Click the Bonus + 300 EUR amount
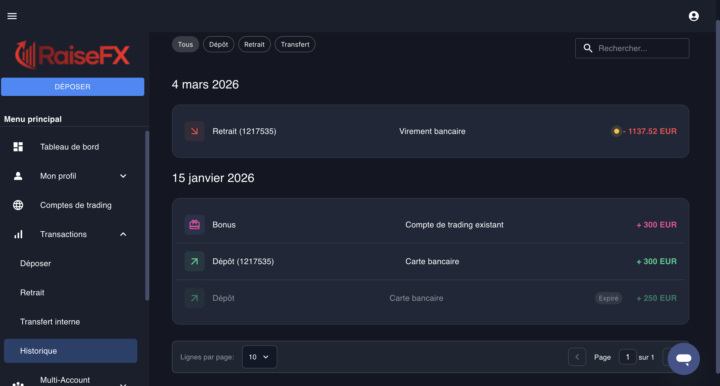The image size is (720, 386). 656,225
